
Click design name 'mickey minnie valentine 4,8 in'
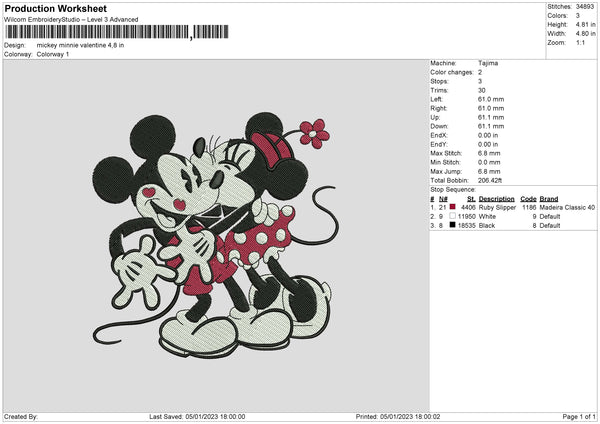80,45
